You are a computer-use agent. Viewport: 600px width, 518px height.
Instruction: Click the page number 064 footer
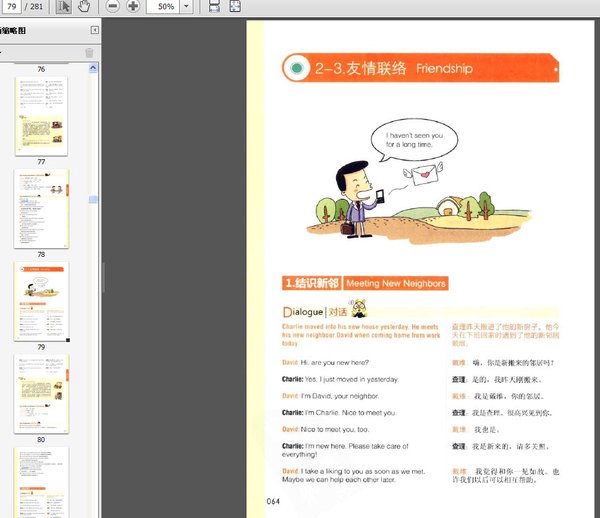point(273,501)
